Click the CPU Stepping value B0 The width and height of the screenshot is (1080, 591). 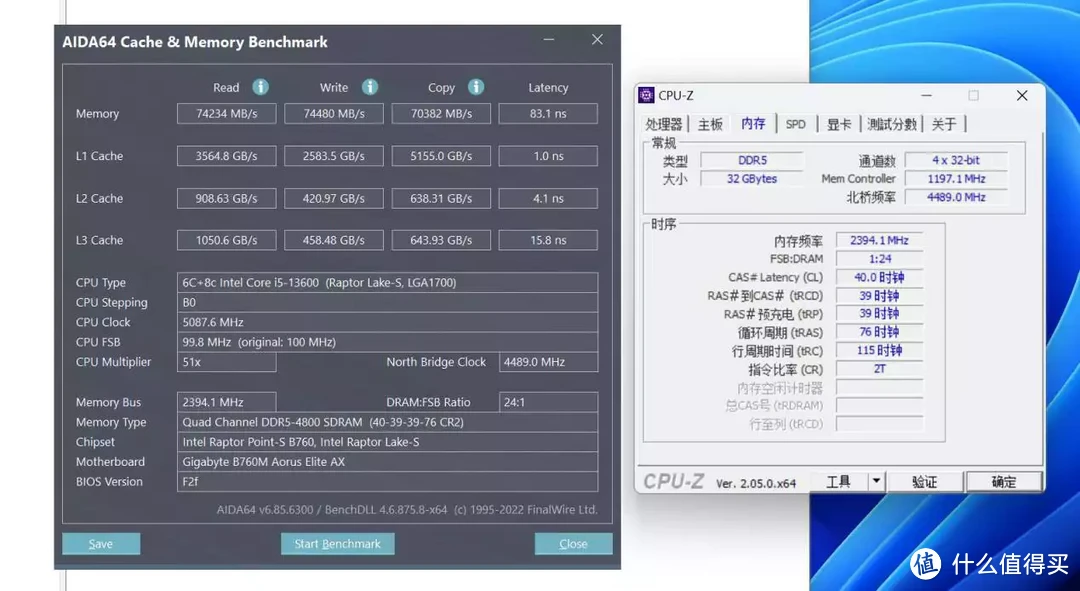point(387,302)
